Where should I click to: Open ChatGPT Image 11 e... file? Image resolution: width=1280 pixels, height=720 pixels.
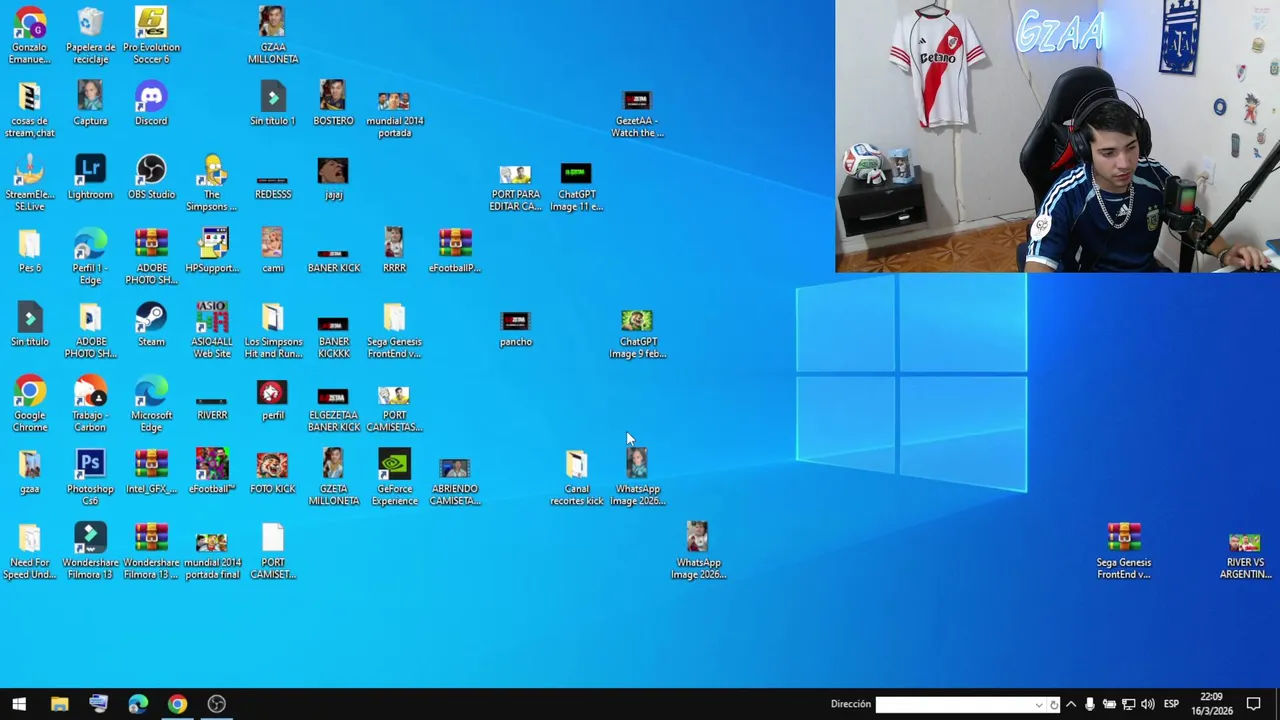coord(576,187)
